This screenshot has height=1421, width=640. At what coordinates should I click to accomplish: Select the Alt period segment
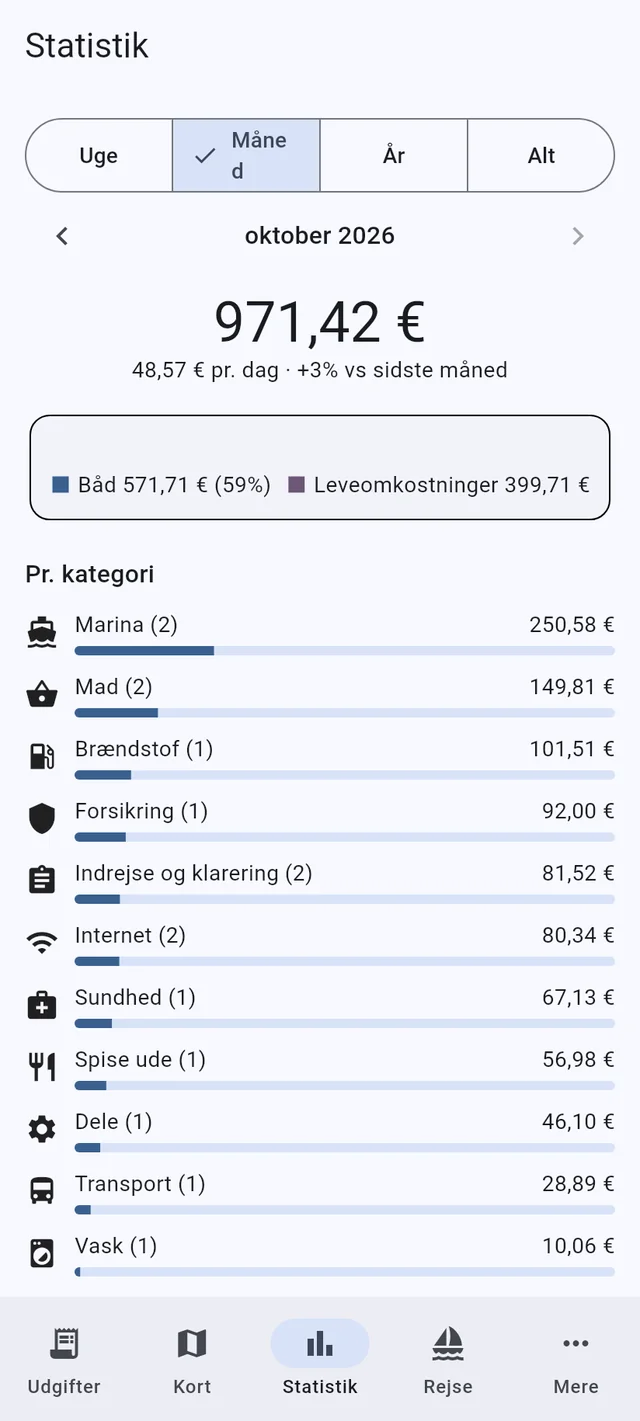pos(541,155)
